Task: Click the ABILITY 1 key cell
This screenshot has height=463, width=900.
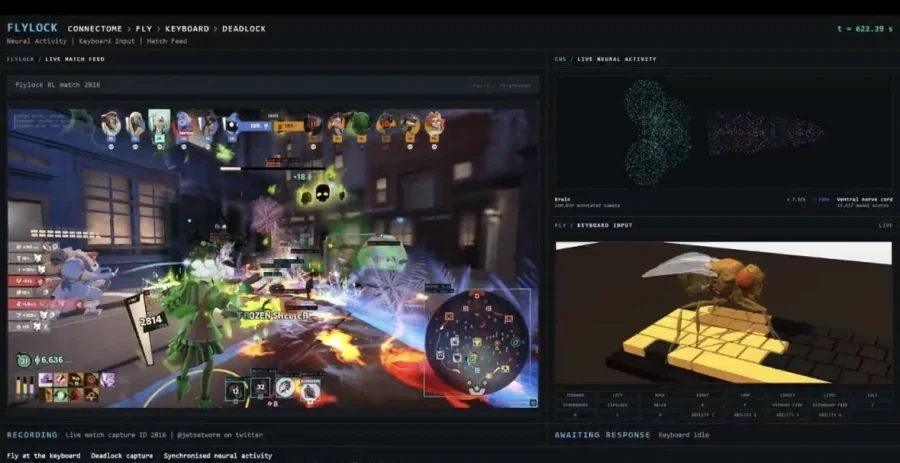Action: coord(702,415)
